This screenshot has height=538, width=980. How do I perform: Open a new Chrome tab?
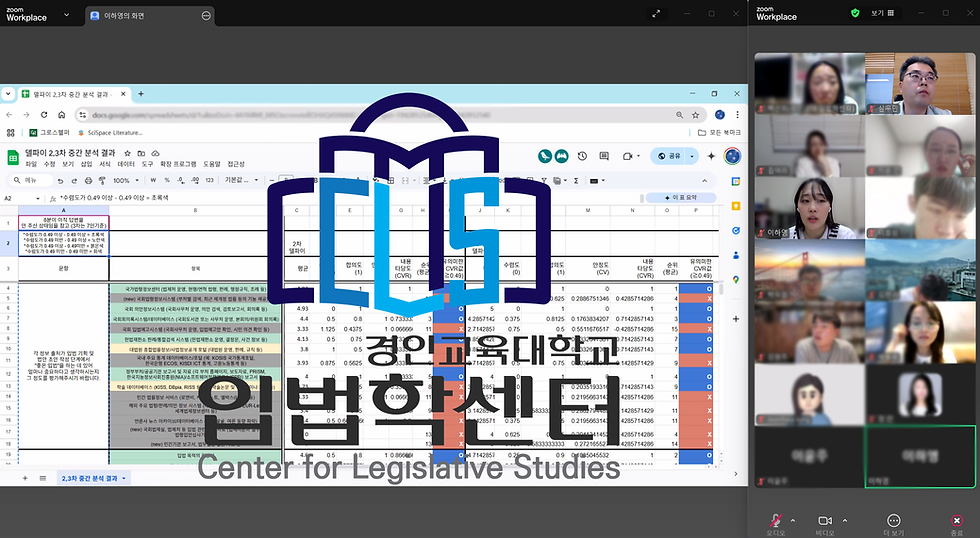[x=141, y=94]
